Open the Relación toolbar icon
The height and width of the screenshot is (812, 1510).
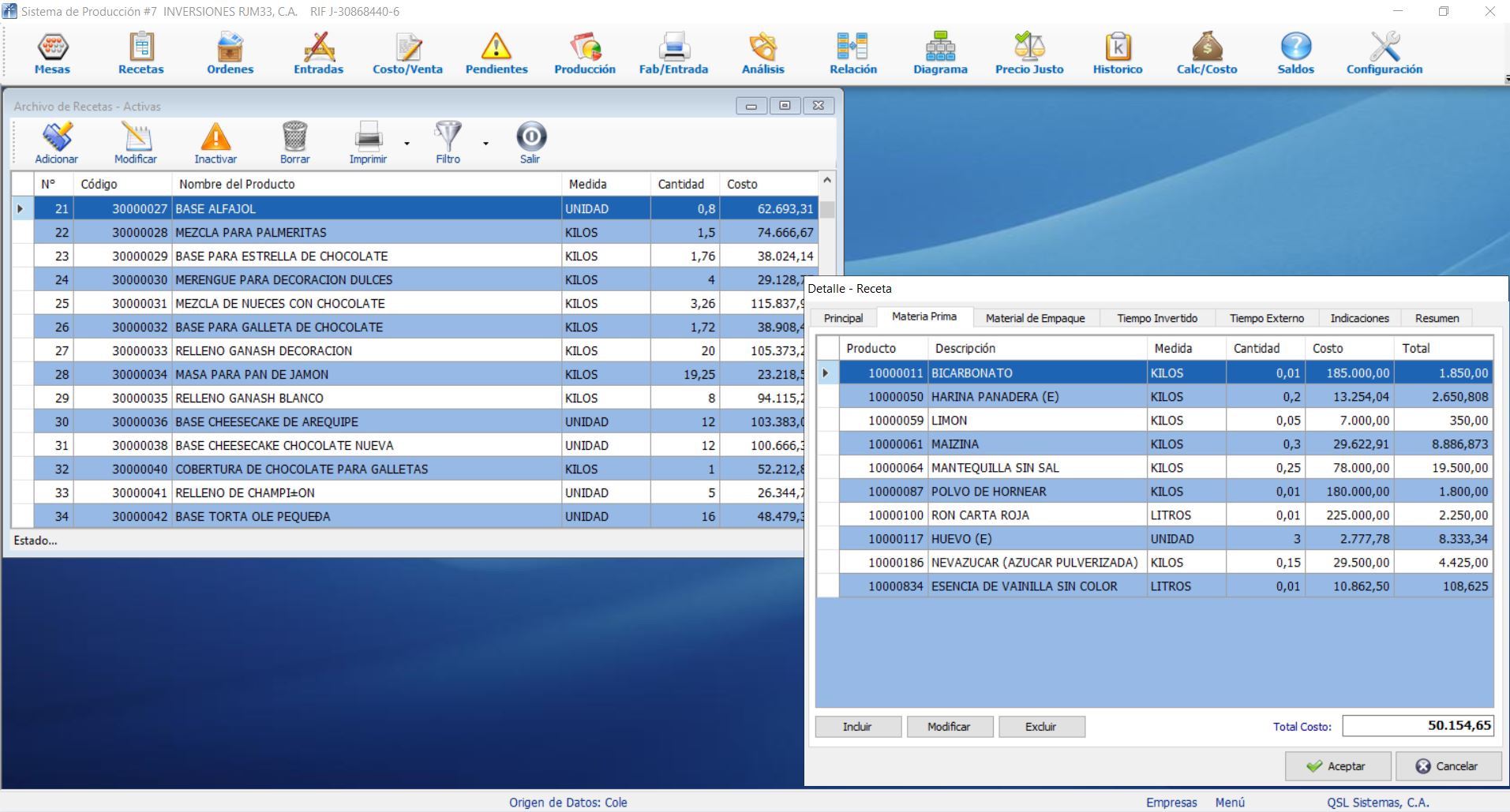coord(853,47)
